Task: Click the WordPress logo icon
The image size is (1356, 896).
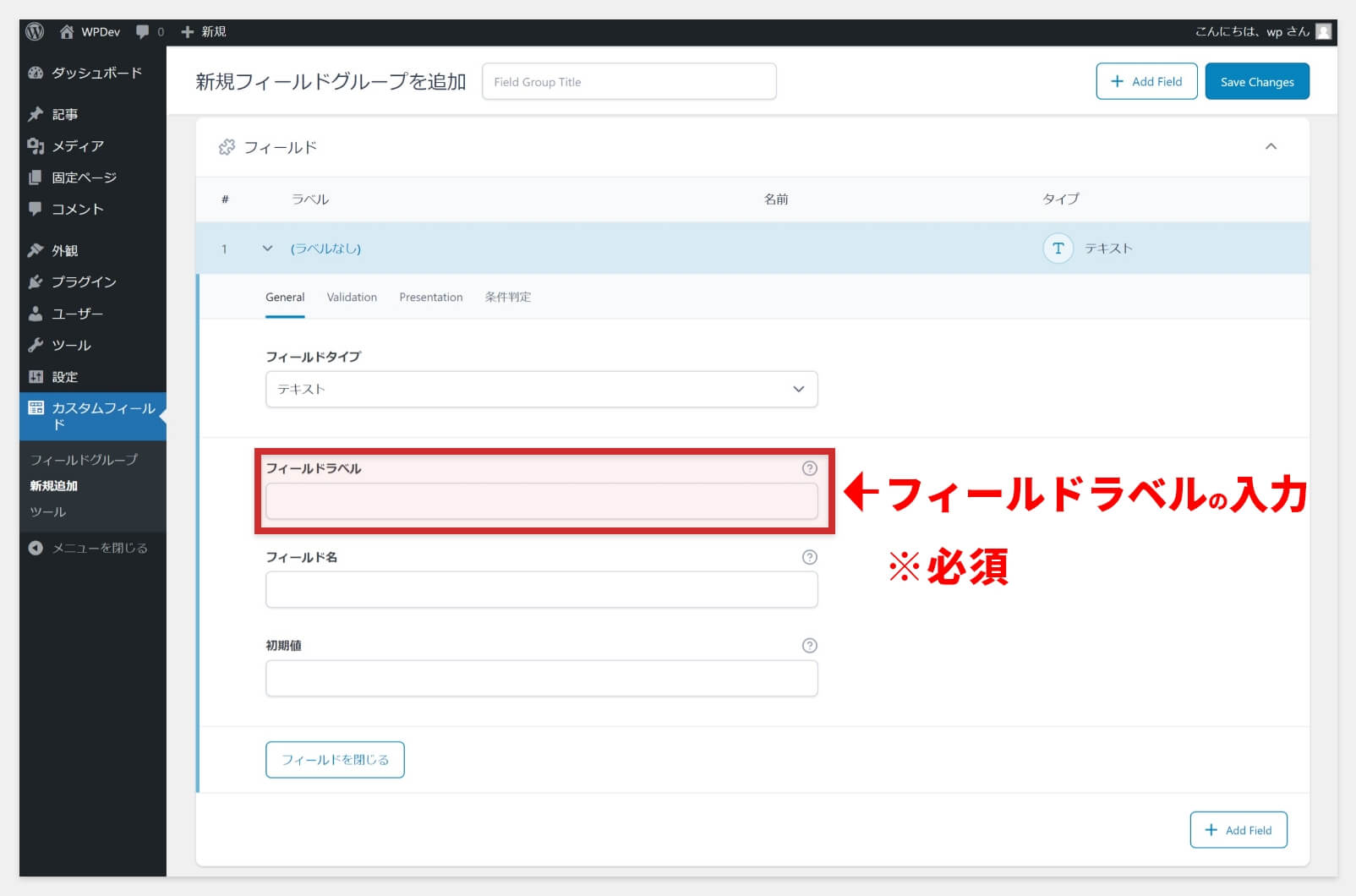Action: 35,31
